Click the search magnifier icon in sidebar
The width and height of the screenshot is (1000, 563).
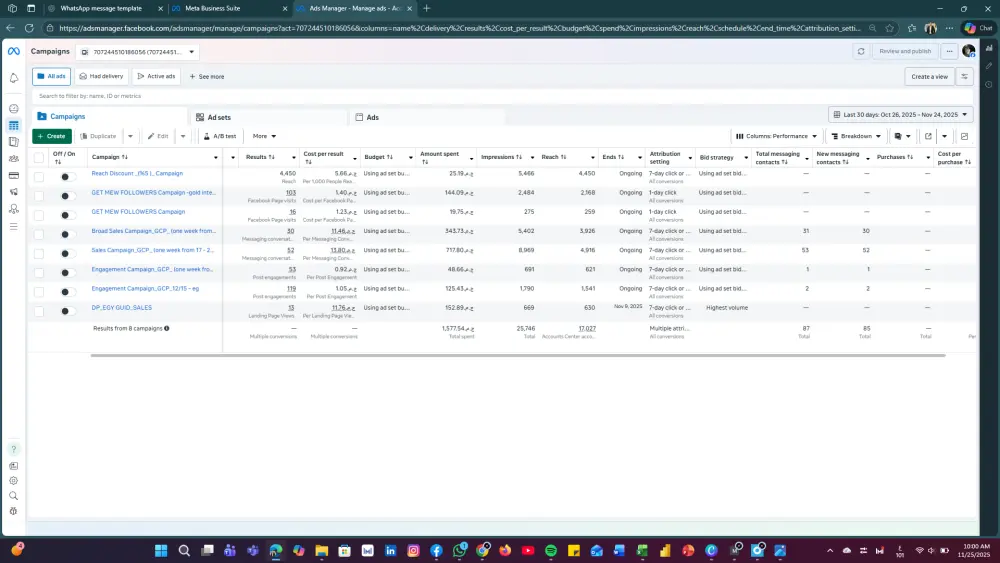[x=13, y=495]
